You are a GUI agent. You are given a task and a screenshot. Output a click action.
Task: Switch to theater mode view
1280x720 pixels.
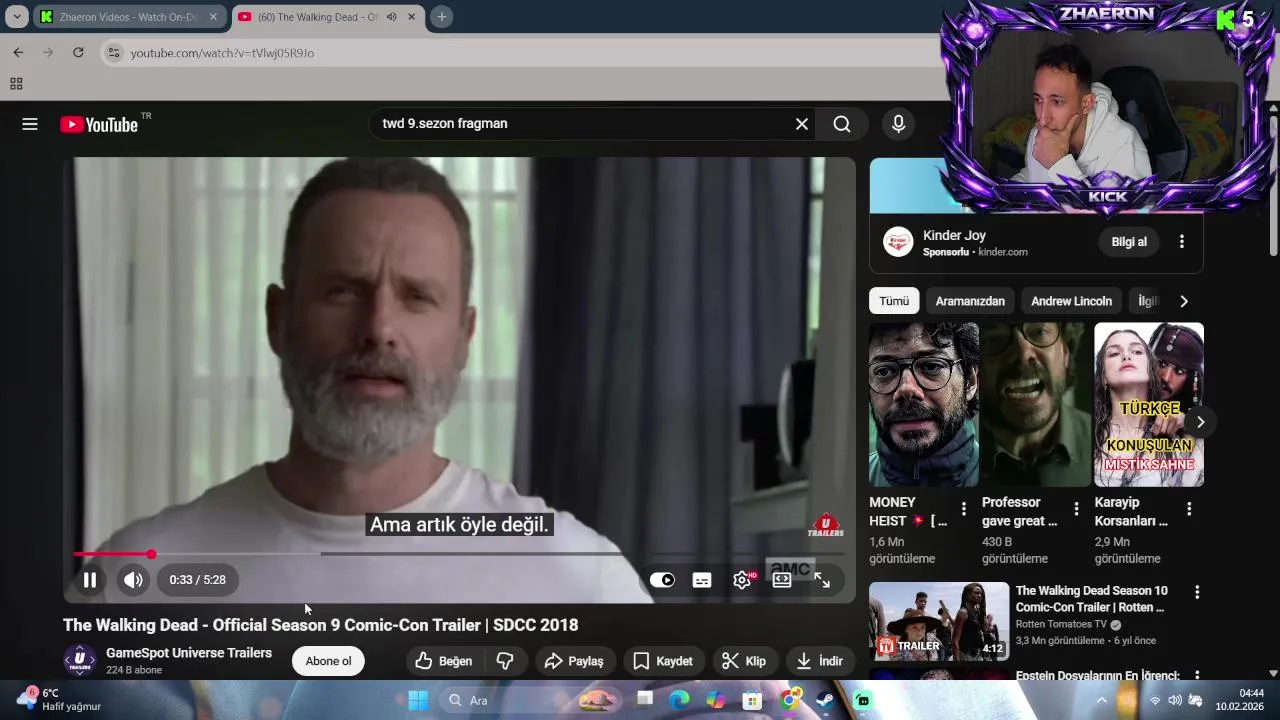(782, 580)
